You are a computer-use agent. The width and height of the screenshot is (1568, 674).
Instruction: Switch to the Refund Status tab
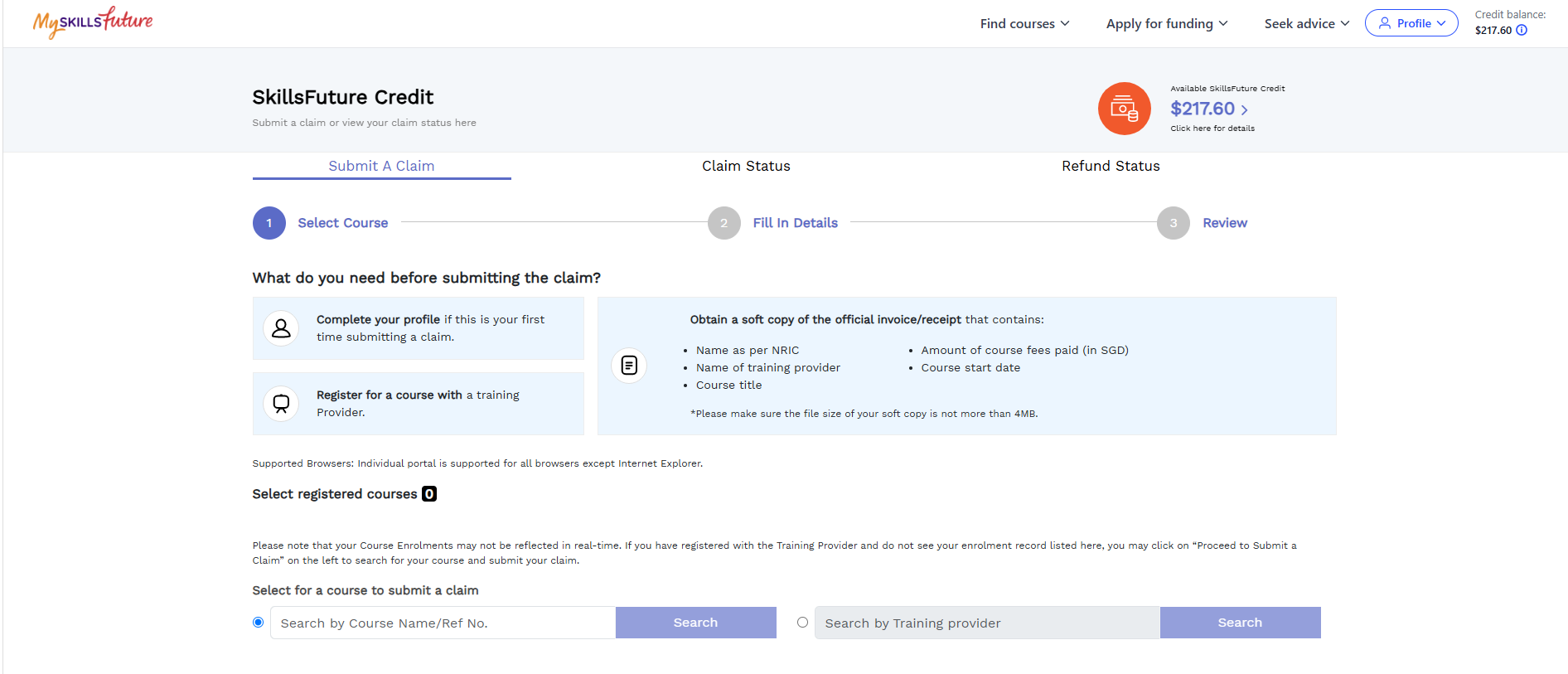(1111, 166)
